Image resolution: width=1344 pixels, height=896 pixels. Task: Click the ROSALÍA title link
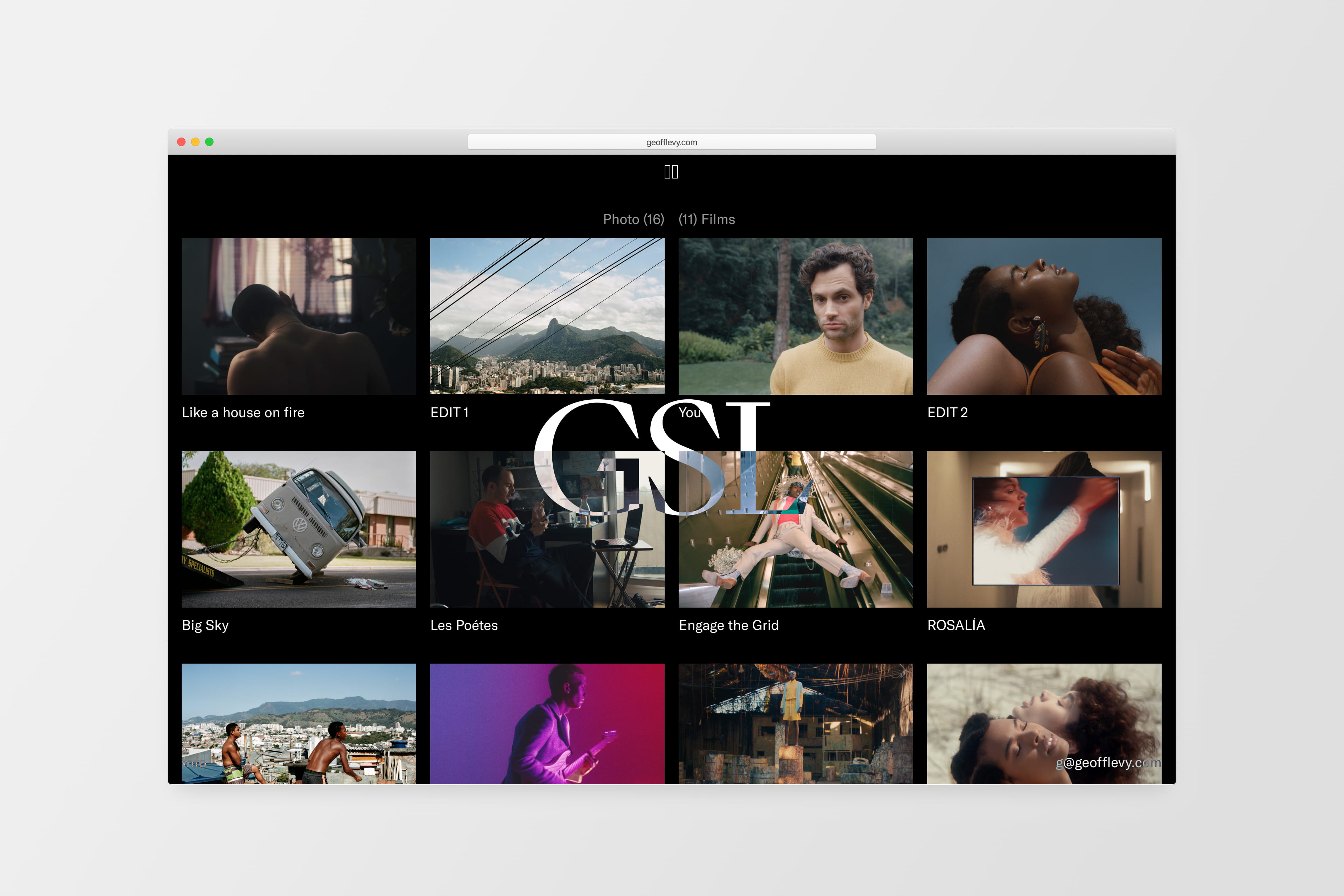click(x=956, y=625)
